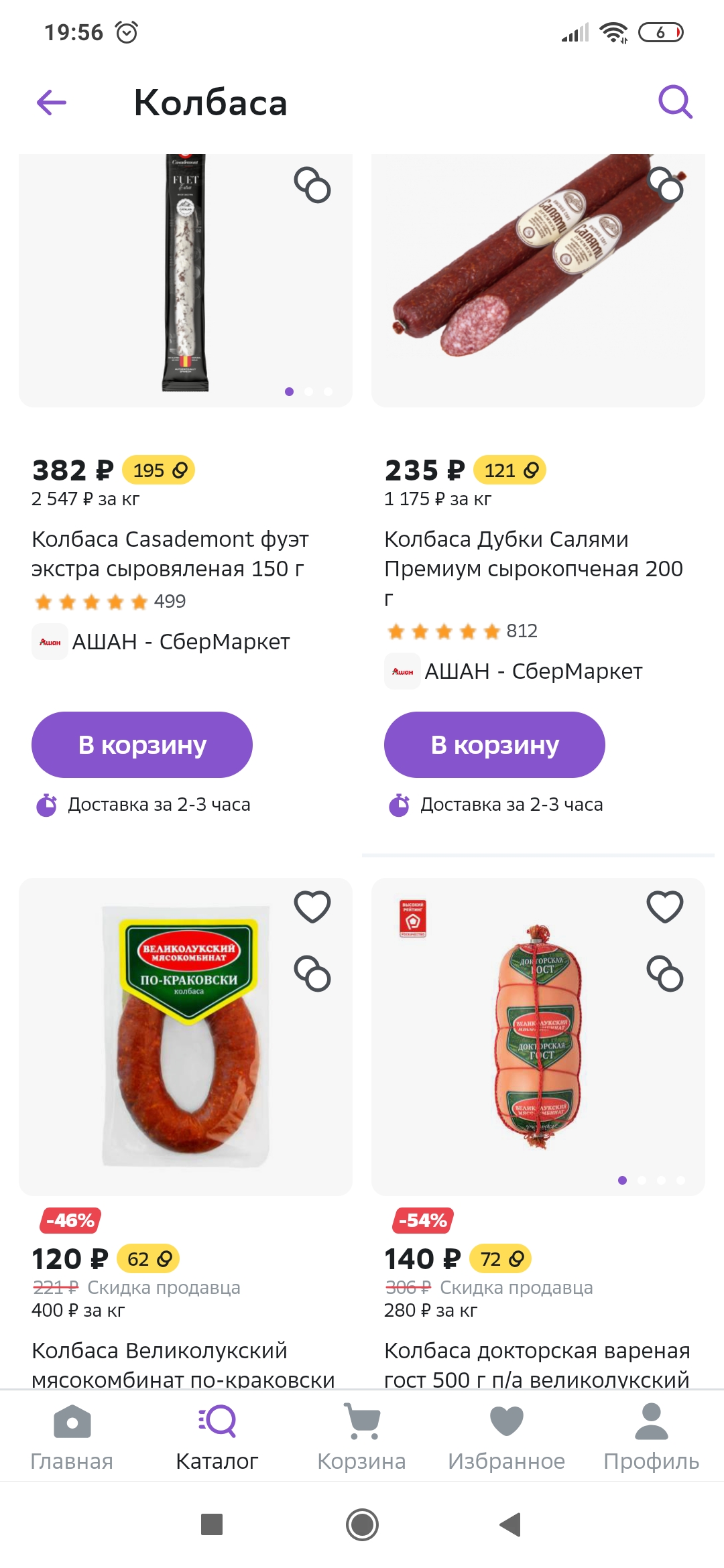Open Doktorskaya sausage product image
724x1568 pixels.
(x=538, y=1037)
